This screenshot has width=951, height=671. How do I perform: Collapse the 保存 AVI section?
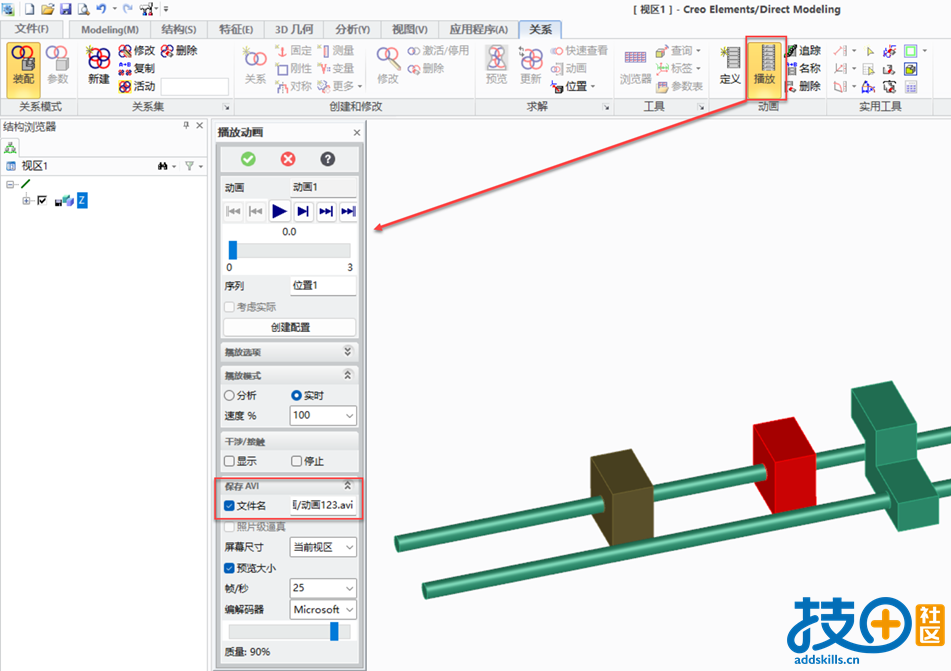coord(348,485)
